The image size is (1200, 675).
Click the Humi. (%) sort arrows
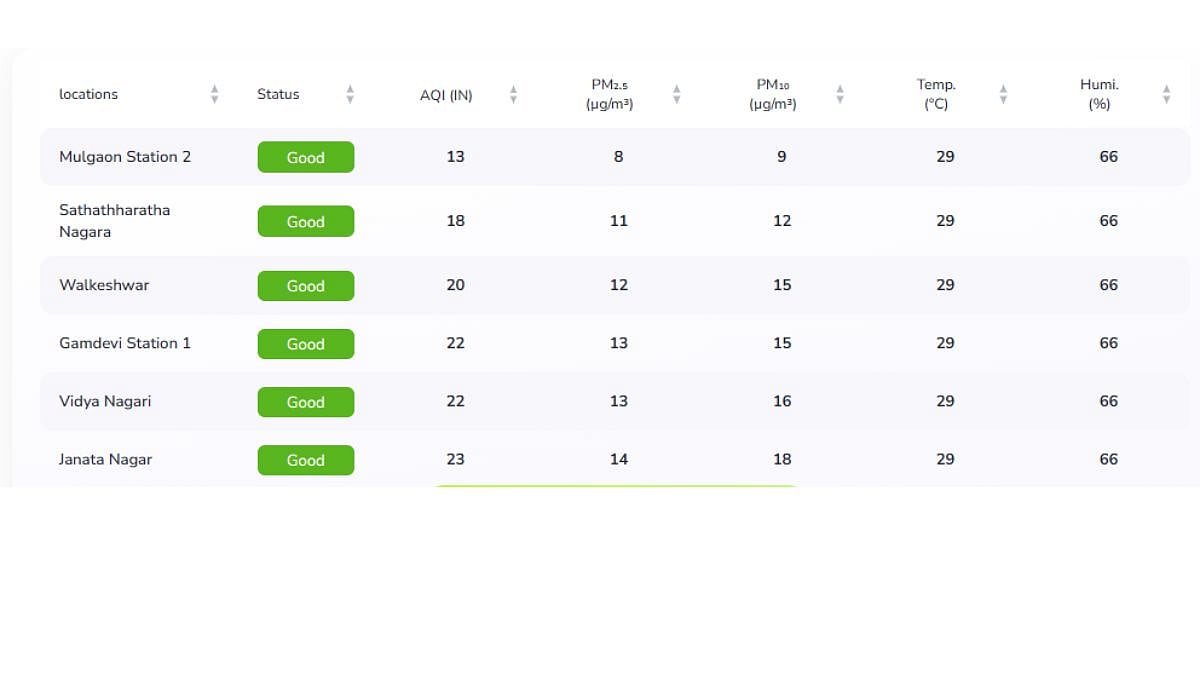pyautogui.click(x=1166, y=94)
